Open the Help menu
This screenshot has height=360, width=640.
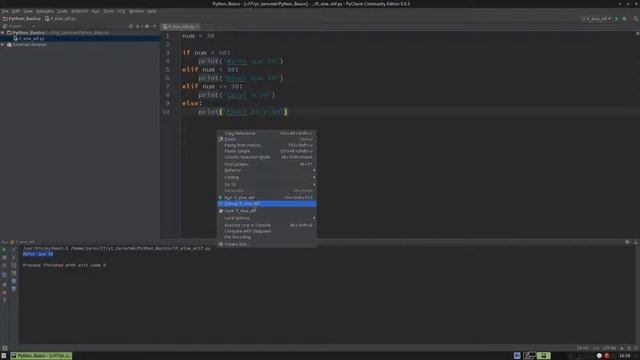click(x=152, y=11)
